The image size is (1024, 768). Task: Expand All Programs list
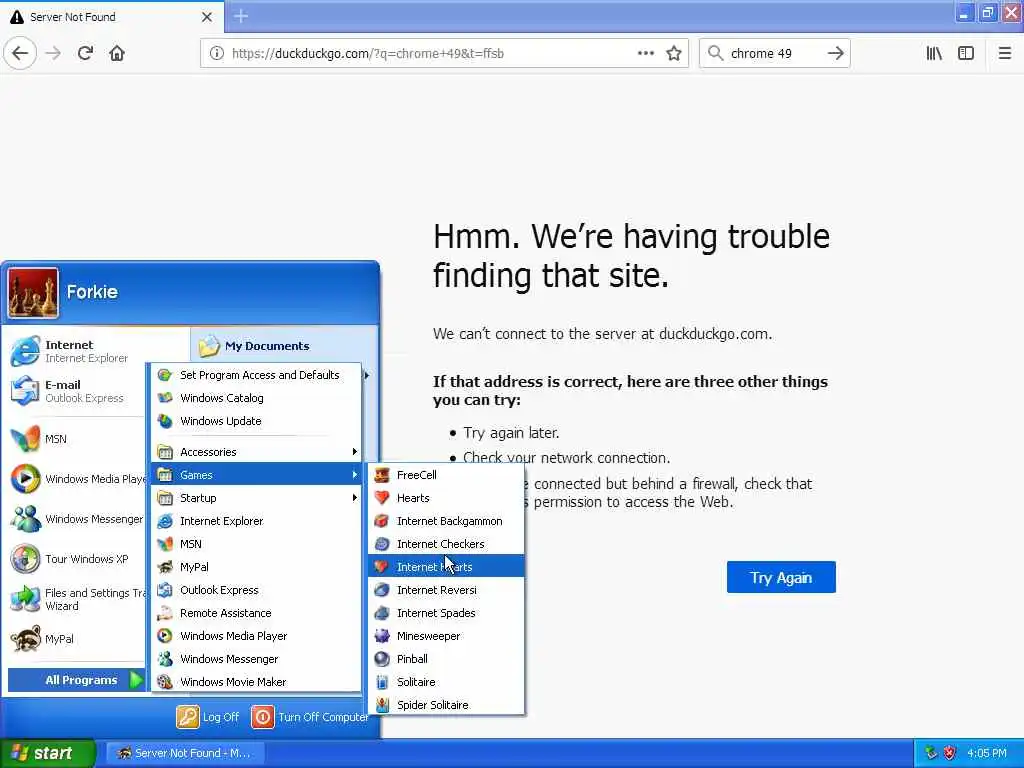(76, 680)
